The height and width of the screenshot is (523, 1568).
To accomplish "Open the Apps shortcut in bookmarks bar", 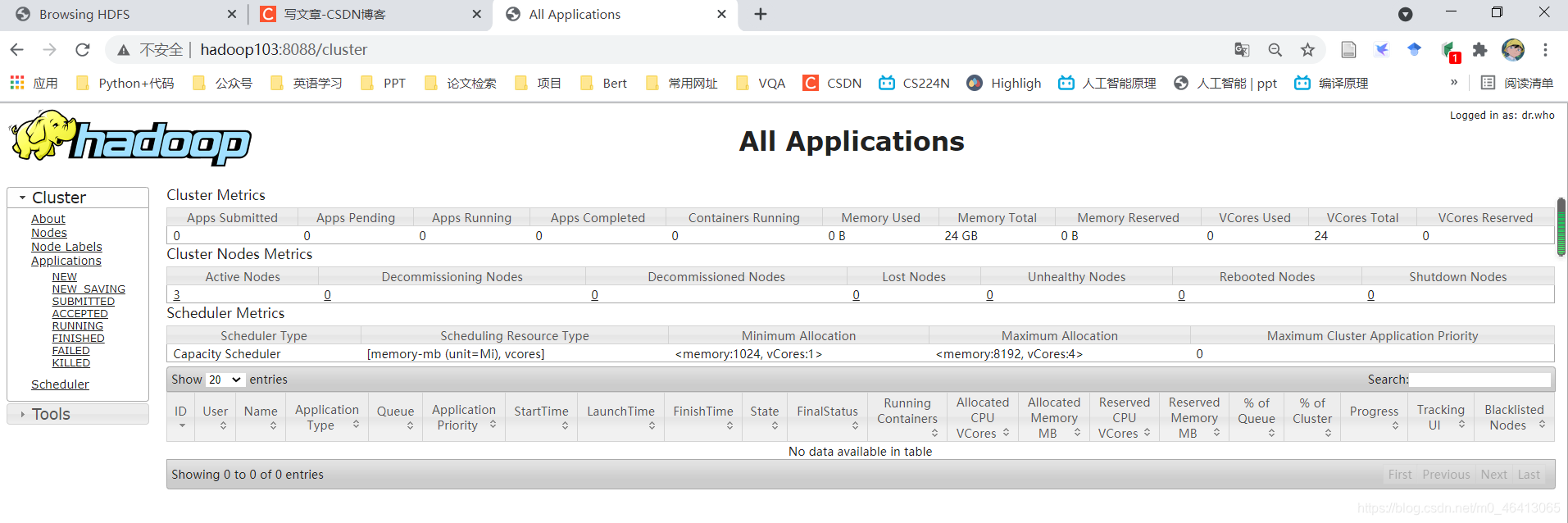I will tap(34, 83).
